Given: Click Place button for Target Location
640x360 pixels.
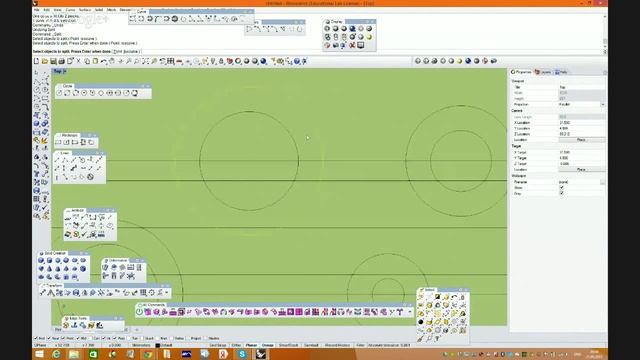Looking at the screenshot, I should click(x=581, y=169).
